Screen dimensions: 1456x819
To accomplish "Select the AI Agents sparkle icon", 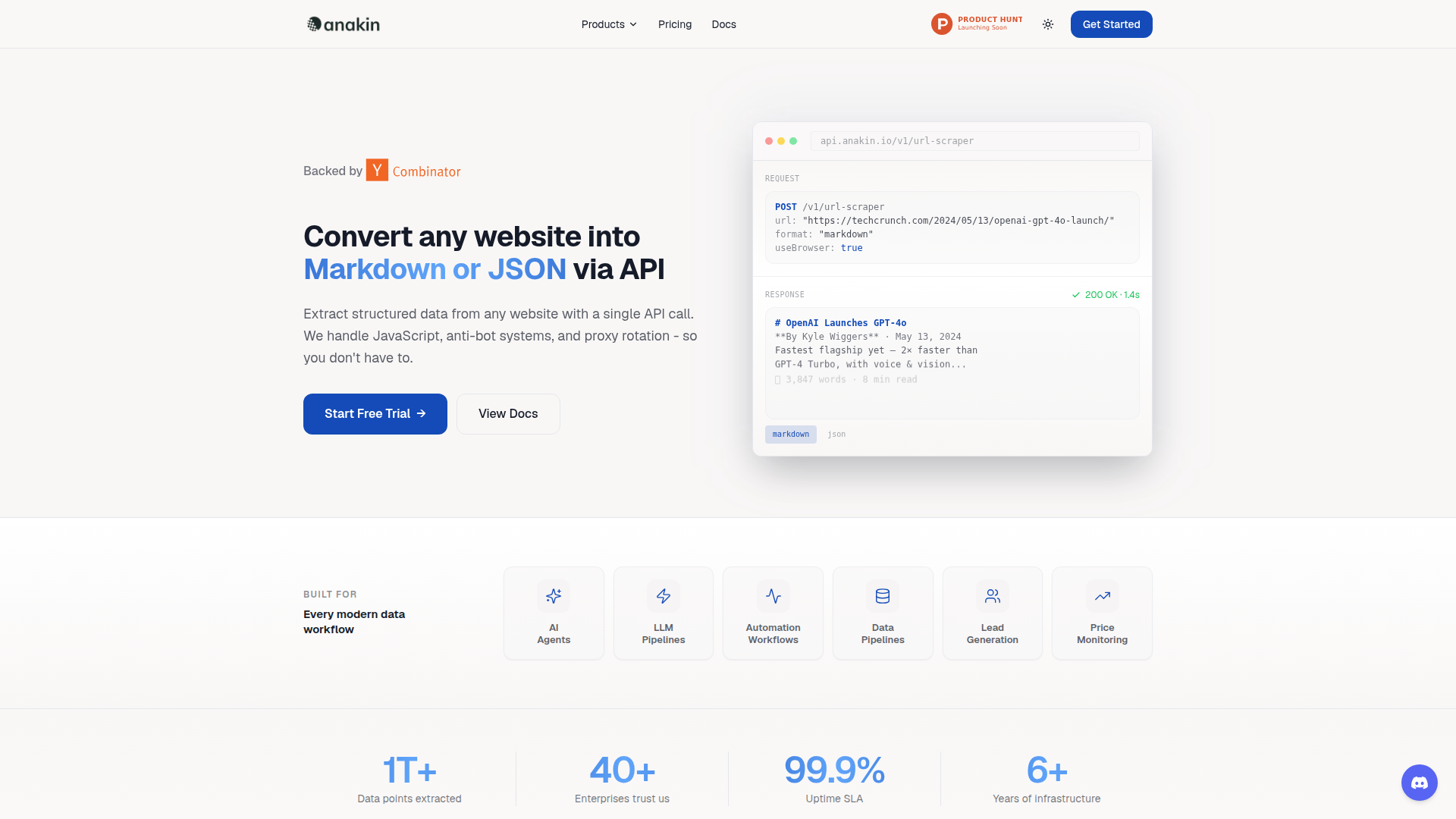I will coord(554,596).
